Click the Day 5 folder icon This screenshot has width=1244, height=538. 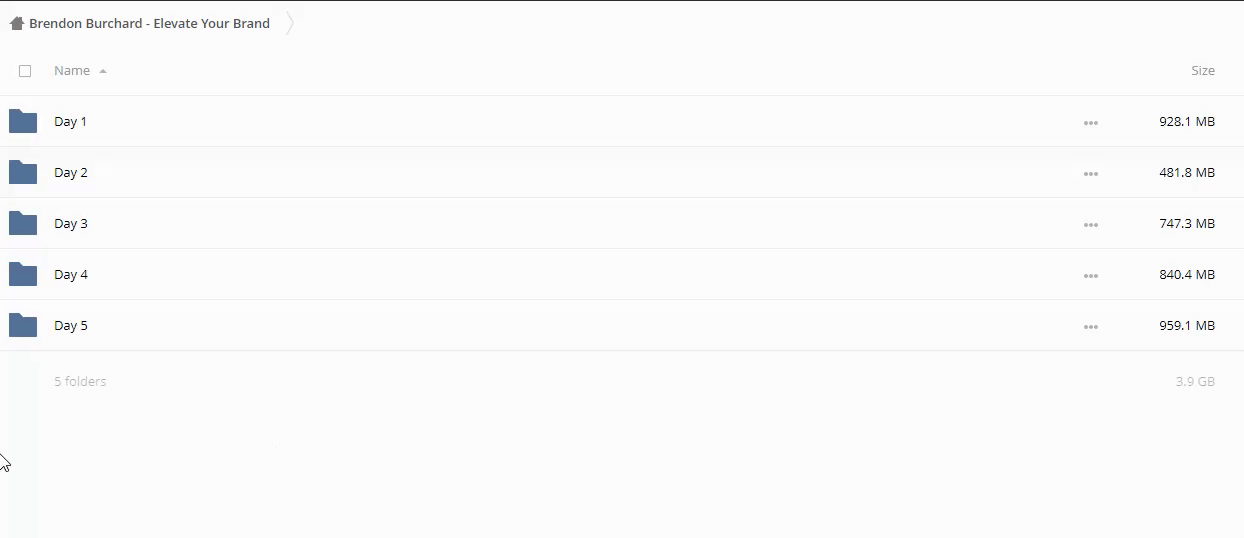[23, 325]
